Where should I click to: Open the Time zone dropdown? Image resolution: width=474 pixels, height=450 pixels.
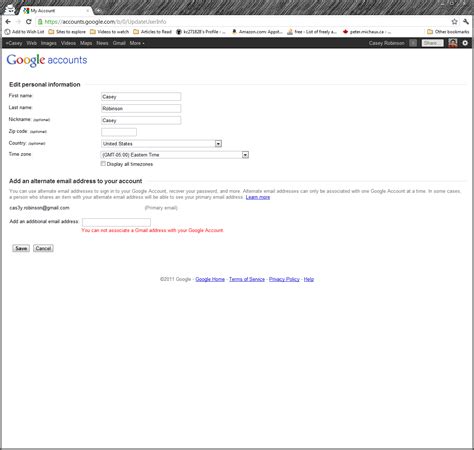(175, 155)
